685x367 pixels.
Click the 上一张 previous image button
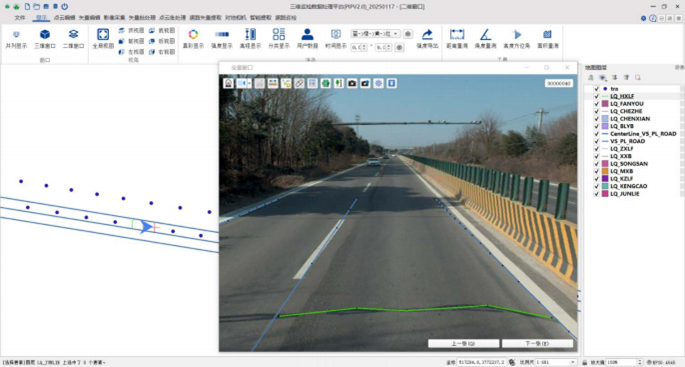[463, 343]
